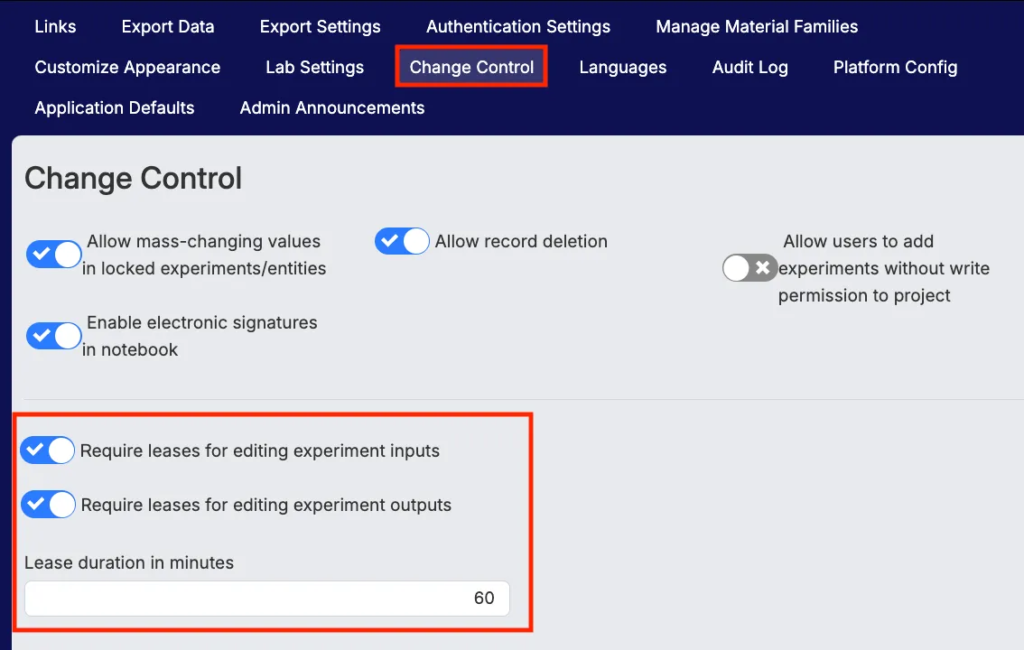1024x650 pixels.
Task: Switch to Lab Settings
Action: click(314, 67)
